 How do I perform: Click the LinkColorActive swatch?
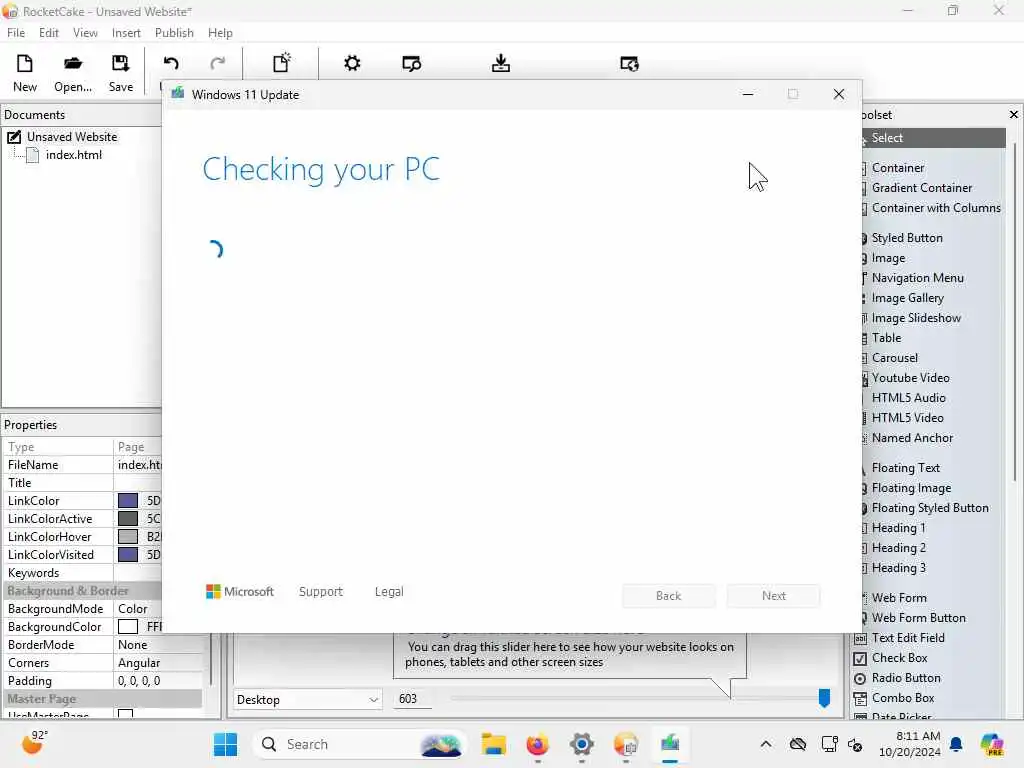[127, 519]
